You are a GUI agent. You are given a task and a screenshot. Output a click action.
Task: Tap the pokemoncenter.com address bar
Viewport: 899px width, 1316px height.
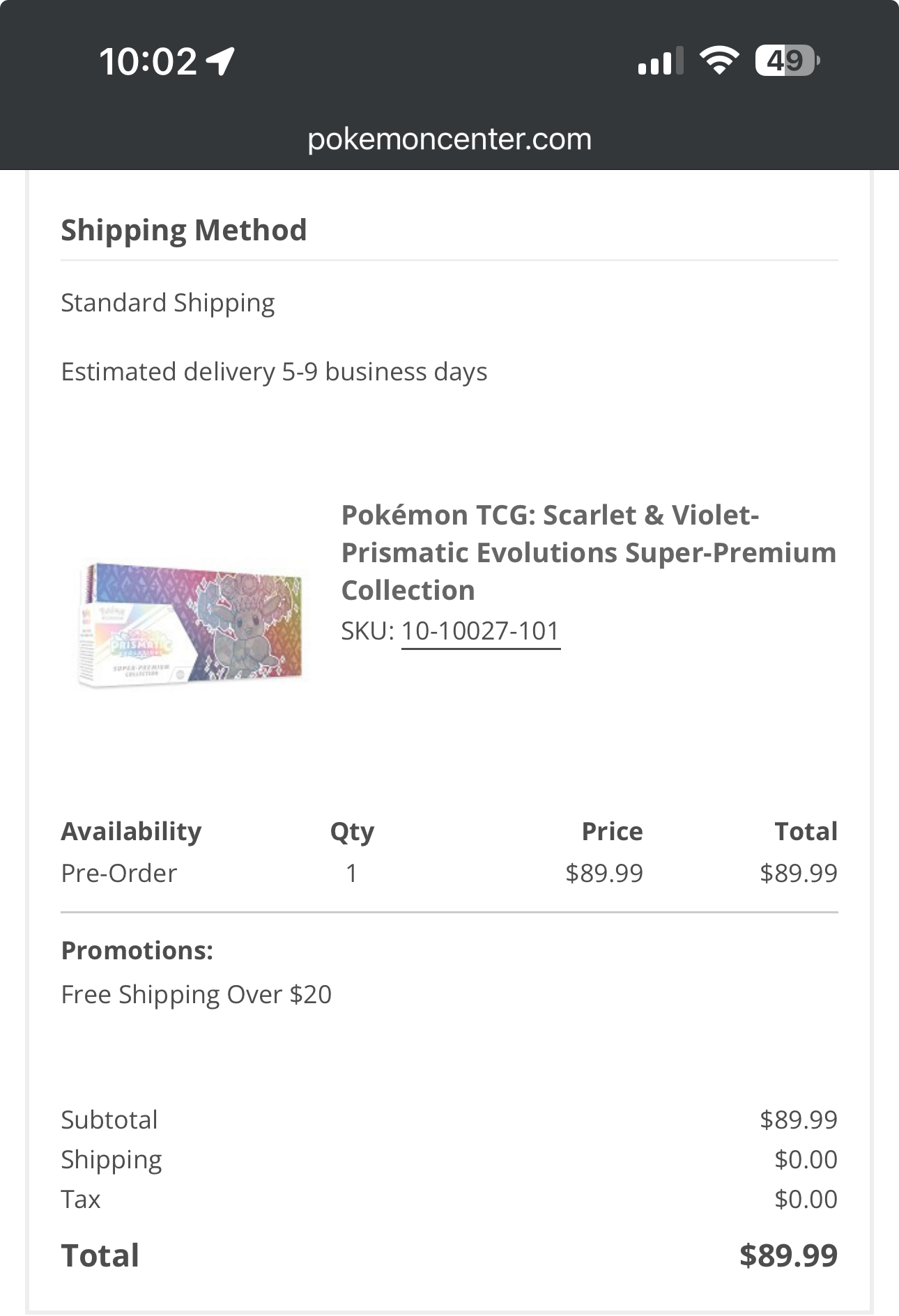tap(449, 139)
